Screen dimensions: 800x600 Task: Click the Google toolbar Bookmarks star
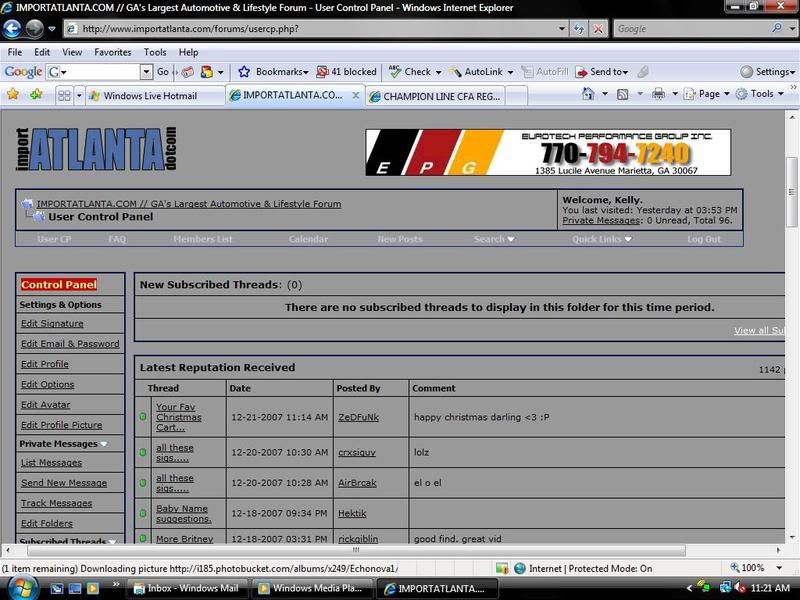[244, 72]
